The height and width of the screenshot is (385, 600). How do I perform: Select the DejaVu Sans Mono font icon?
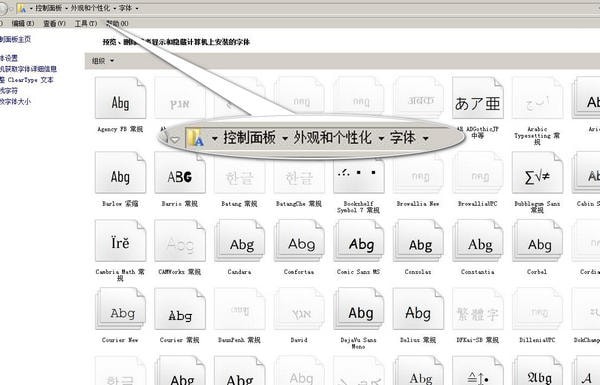(359, 308)
